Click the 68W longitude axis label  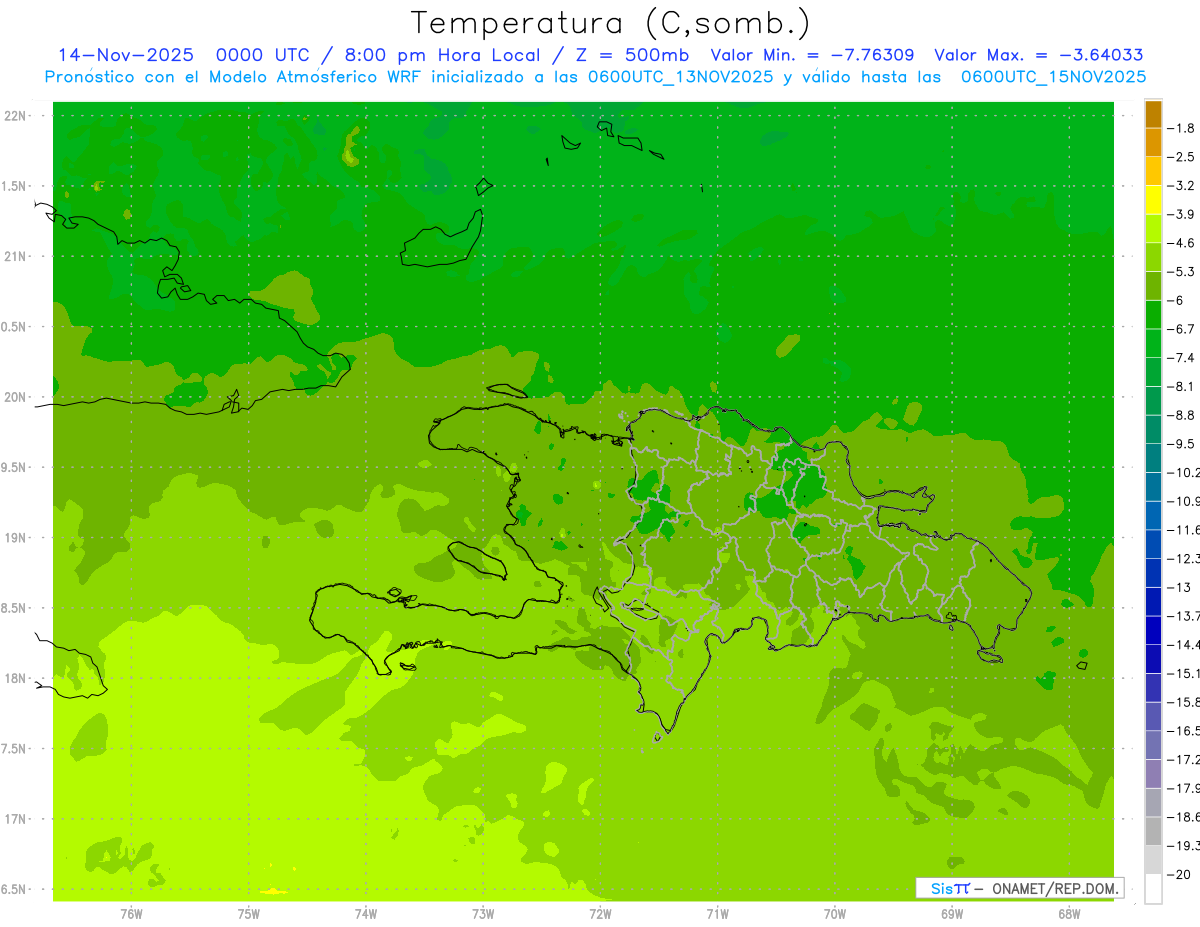point(1068,915)
